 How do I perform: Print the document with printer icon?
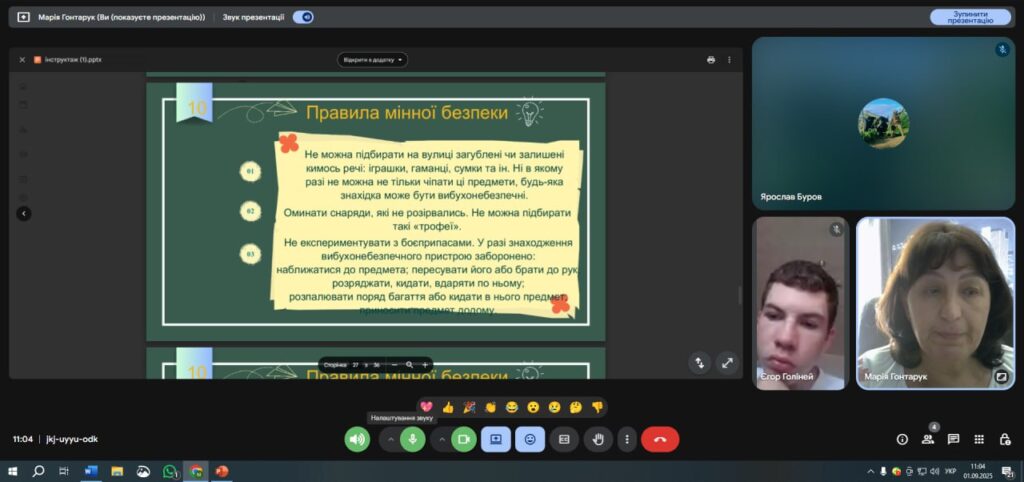pyautogui.click(x=711, y=59)
